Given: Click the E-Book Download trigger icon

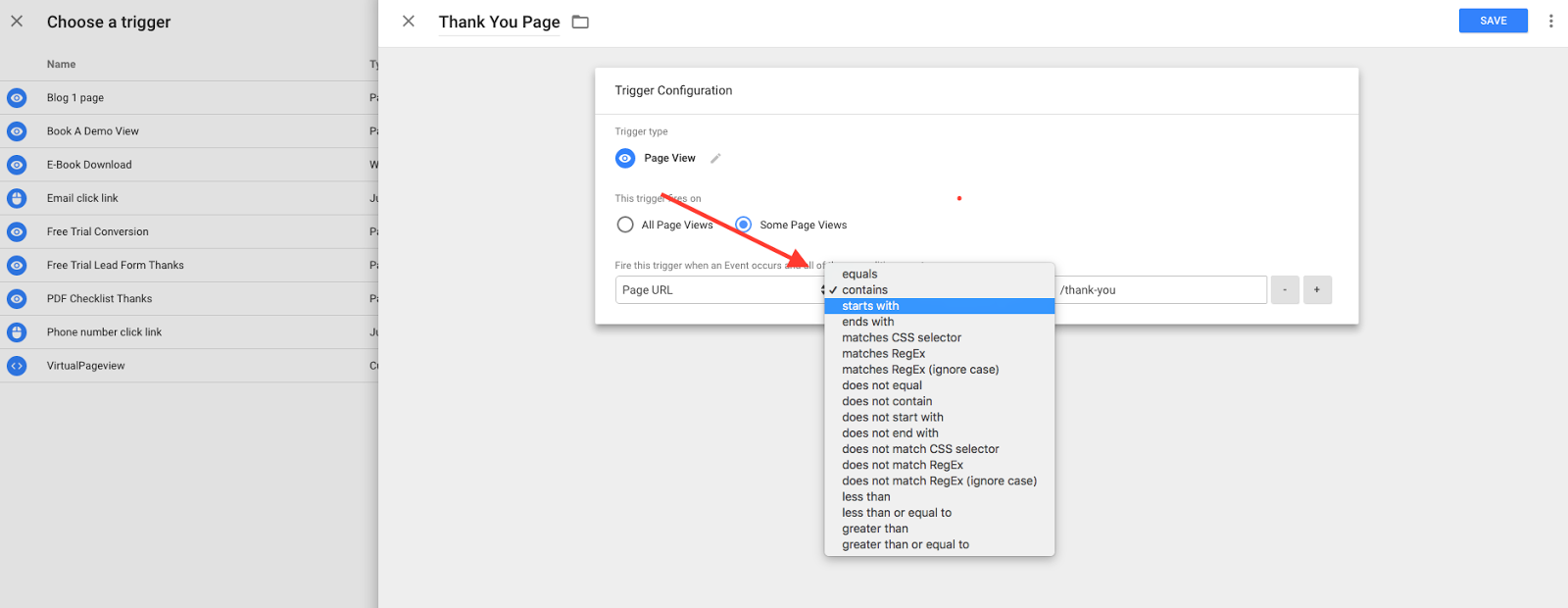Looking at the screenshot, I should click(x=17, y=165).
